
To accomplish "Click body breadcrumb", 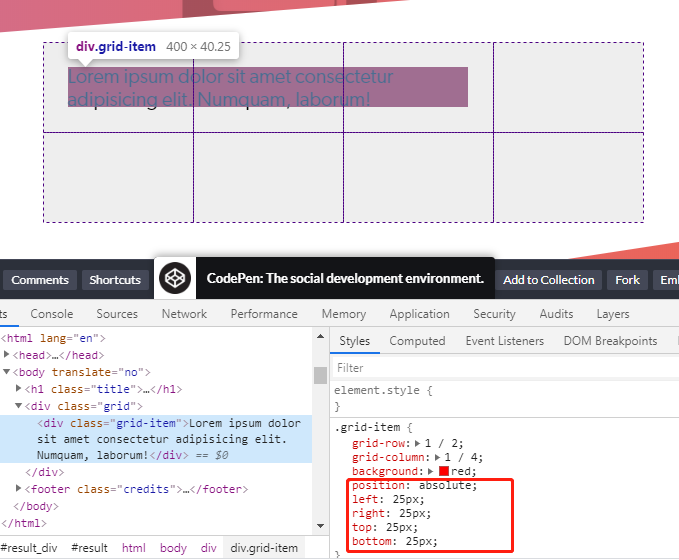I will click(173, 548).
